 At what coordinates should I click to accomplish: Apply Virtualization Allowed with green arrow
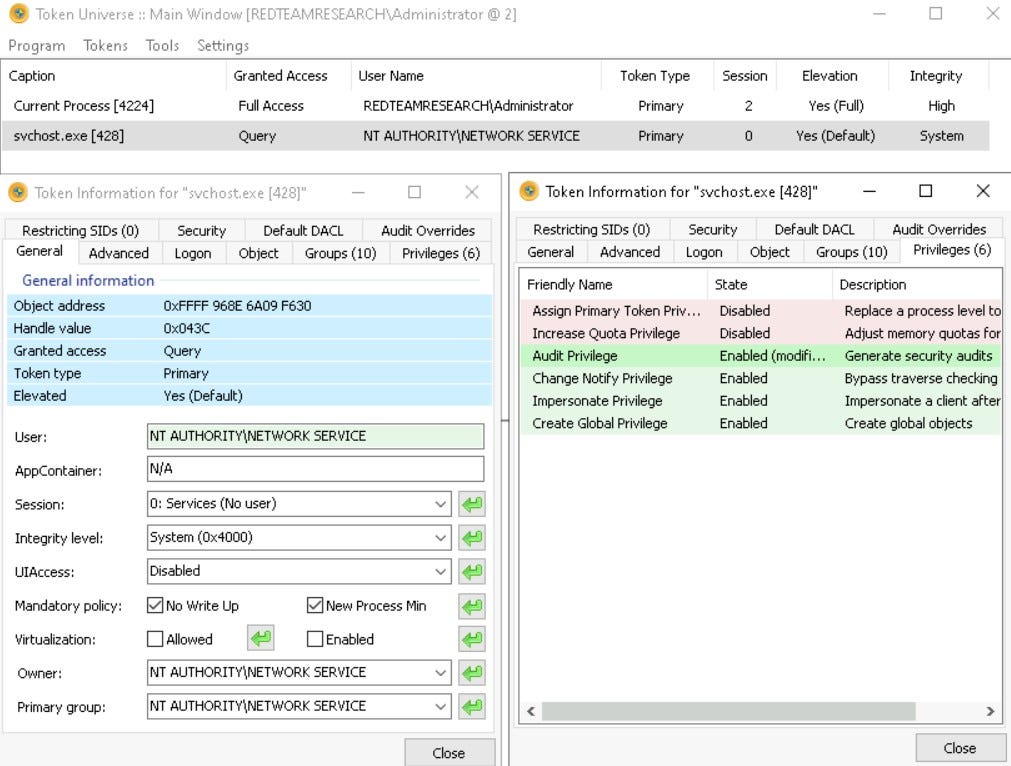coord(260,639)
